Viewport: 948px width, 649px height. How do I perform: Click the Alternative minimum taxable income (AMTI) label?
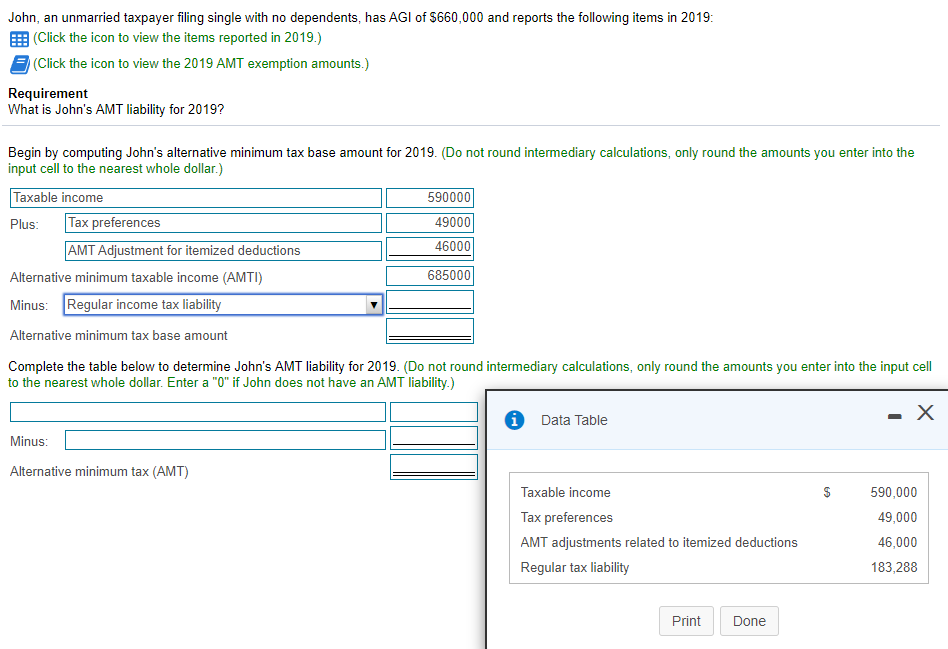[136, 278]
